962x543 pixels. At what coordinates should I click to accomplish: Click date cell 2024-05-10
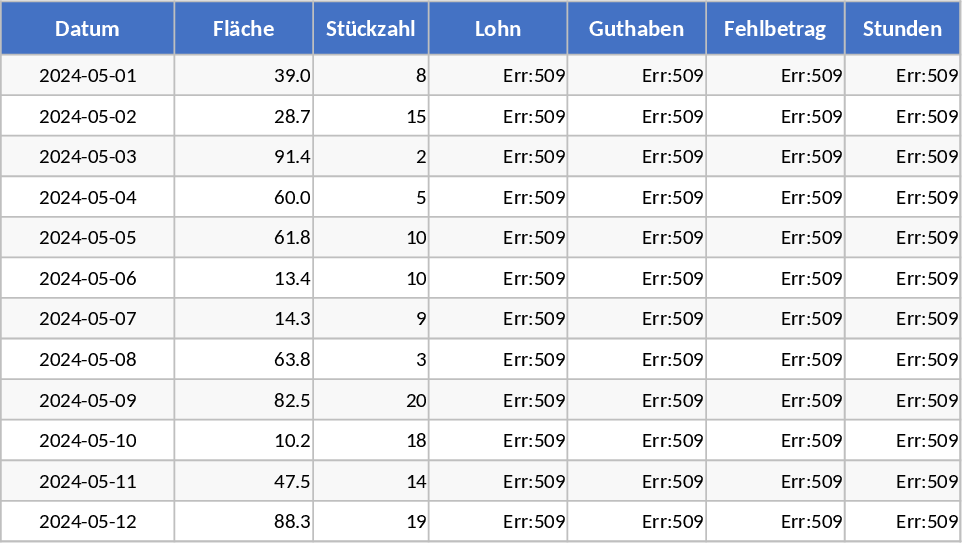(x=87, y=441)
